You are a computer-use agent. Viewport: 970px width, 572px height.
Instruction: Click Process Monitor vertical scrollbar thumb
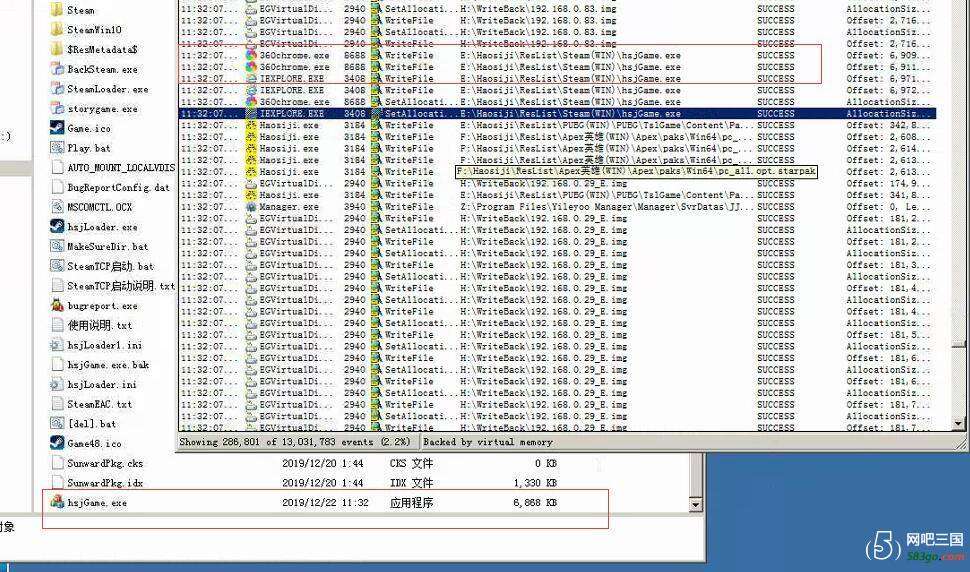tap(958, 344)
